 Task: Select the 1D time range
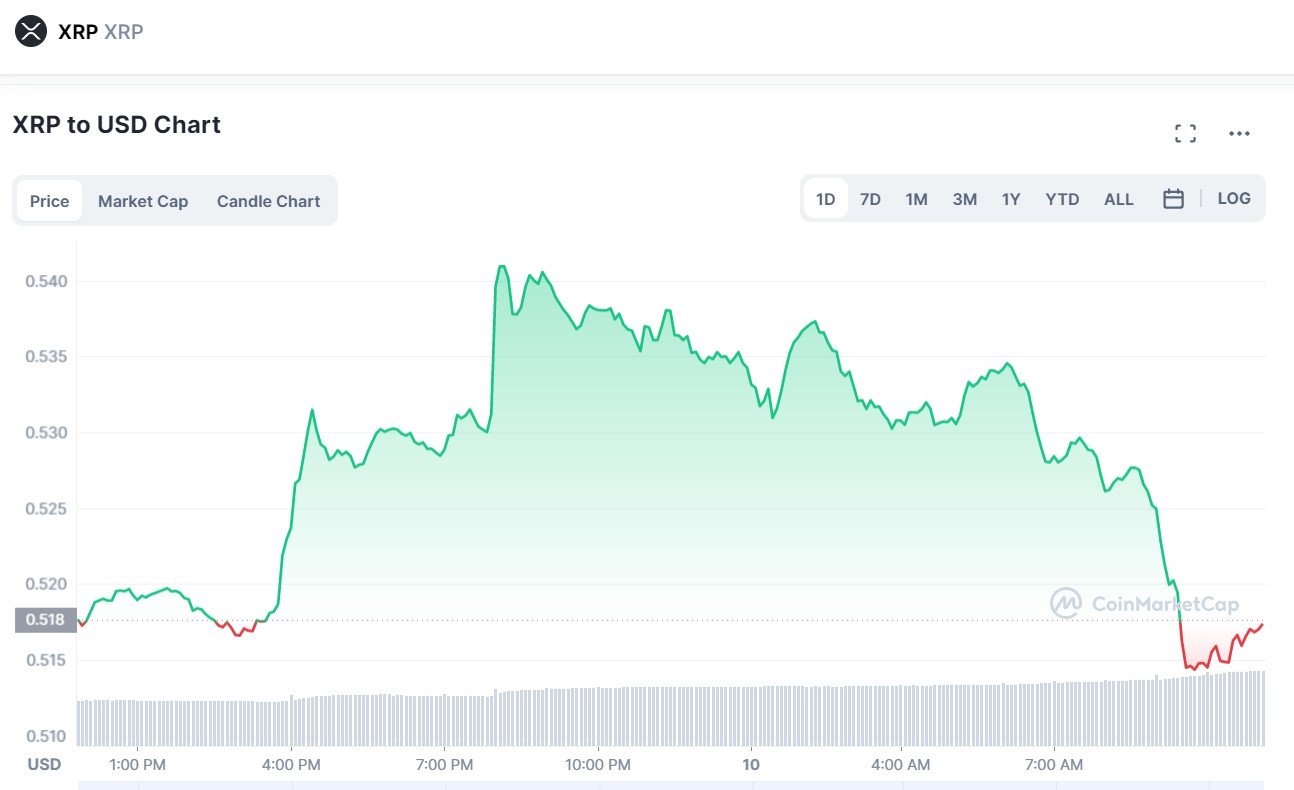coord(825,199)
